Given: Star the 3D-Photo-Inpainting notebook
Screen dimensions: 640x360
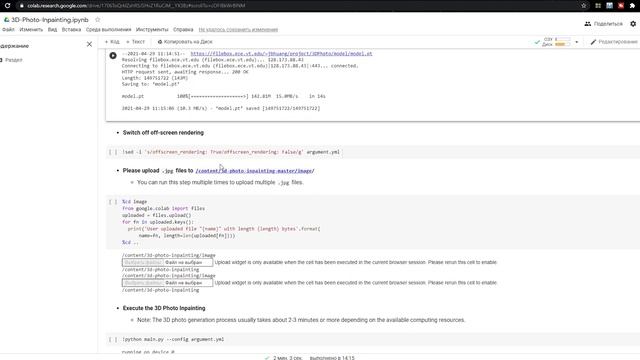Looking at the screenshot, I should pyautogui.click(x=98, y=20).
